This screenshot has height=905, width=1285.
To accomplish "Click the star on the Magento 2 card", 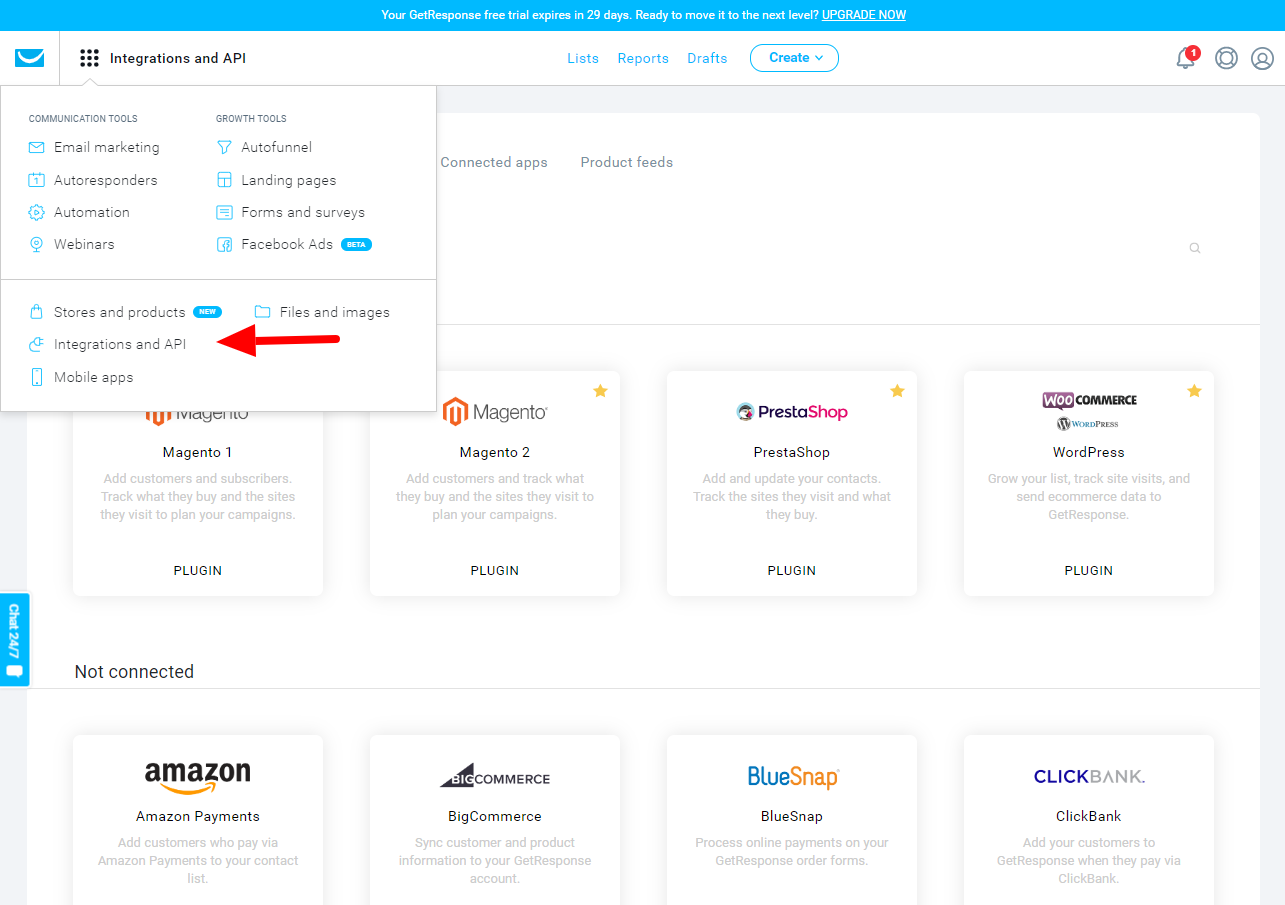I will [600, 391].
